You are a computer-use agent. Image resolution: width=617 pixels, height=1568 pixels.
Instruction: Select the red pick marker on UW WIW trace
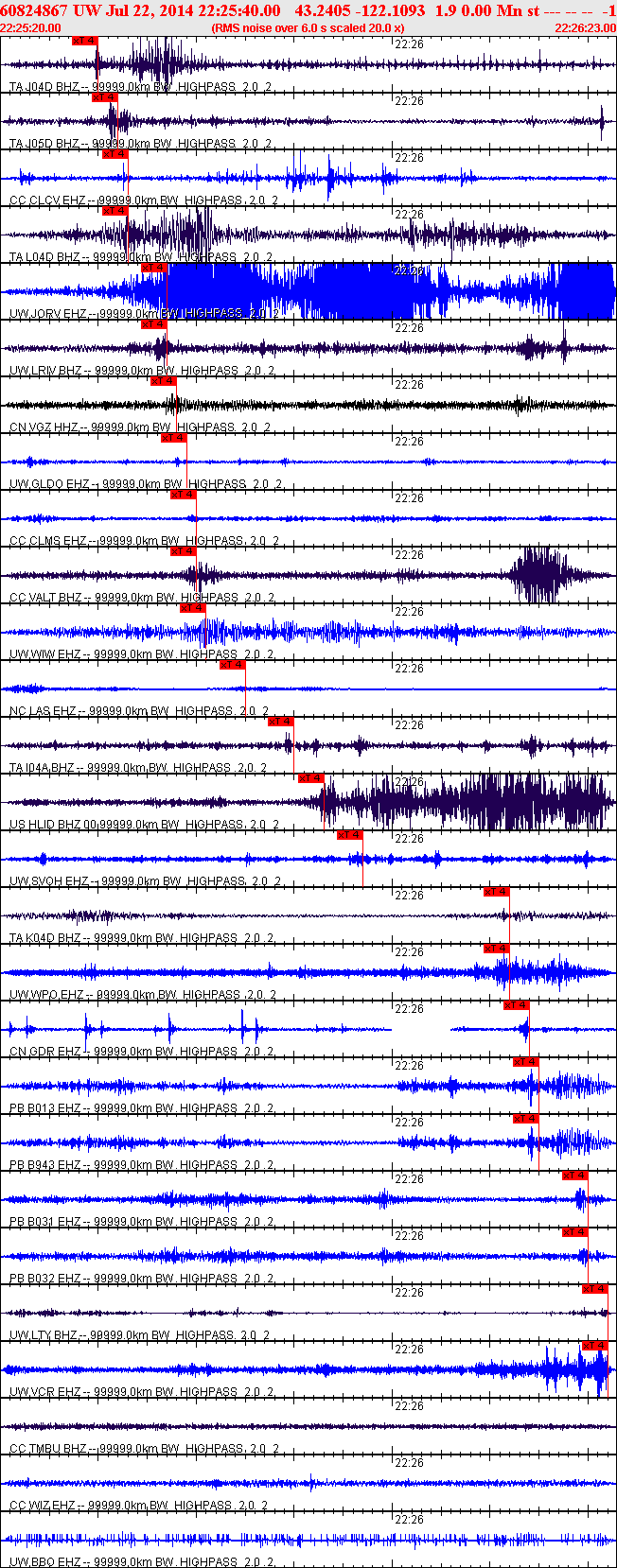click(x=193, y=608)
